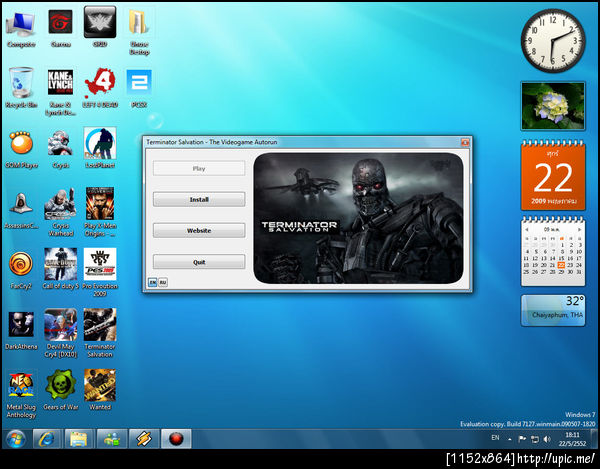Select highlighted day 22 in month calendar
The height and width of the screenshot is (469, 600).
(561, 265)
